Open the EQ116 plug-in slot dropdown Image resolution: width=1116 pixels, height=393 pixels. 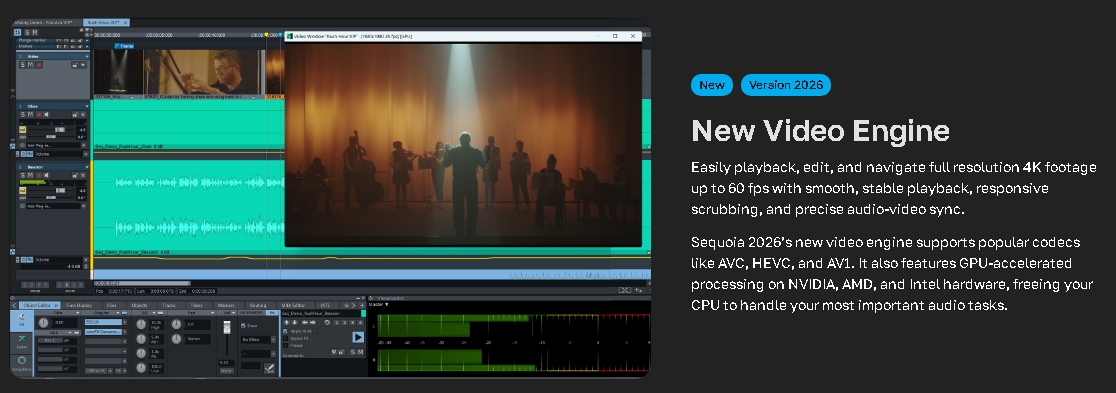(x=125, y=322)
